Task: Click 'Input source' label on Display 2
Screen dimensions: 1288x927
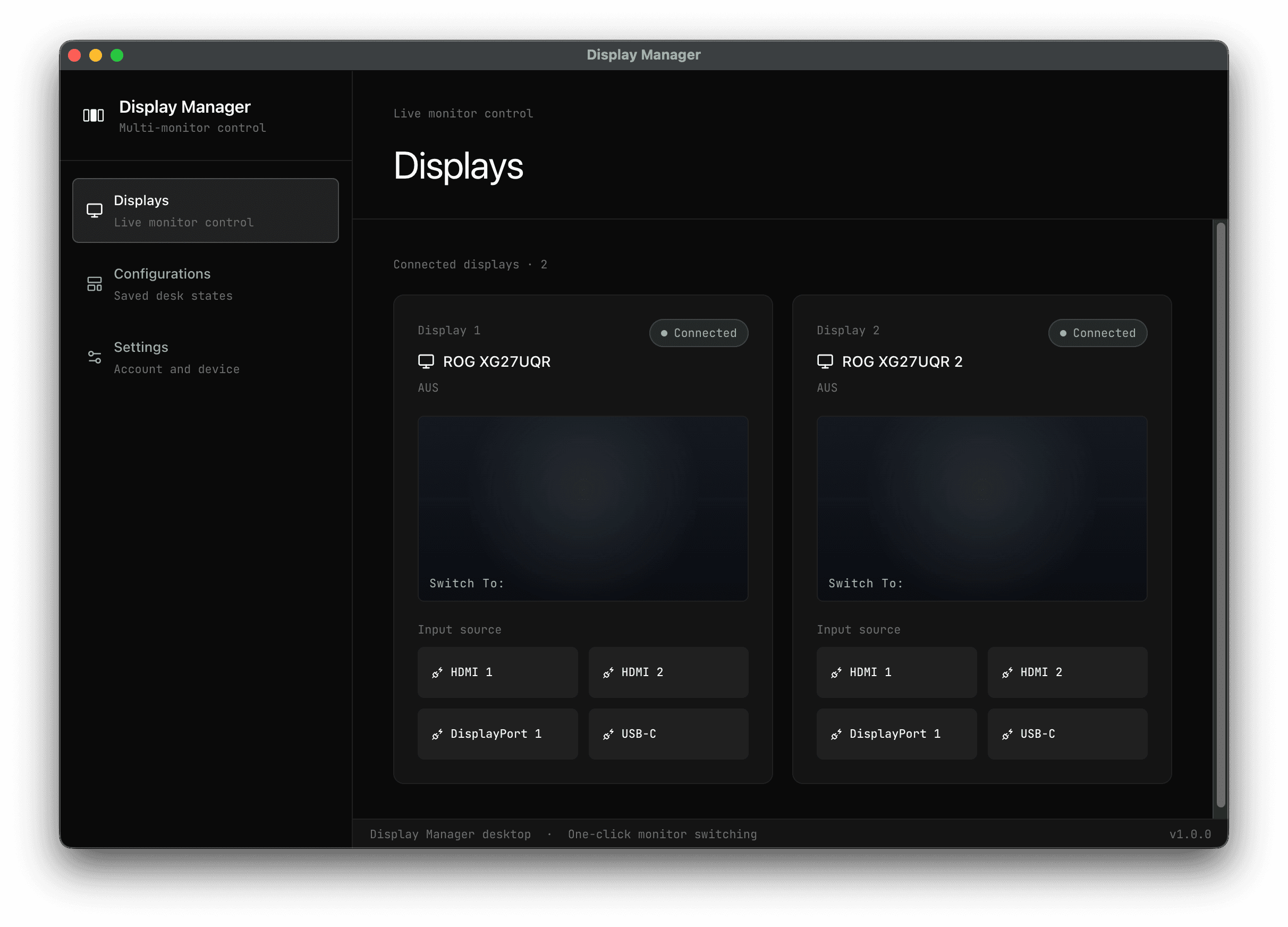Action: pos(859,630)
